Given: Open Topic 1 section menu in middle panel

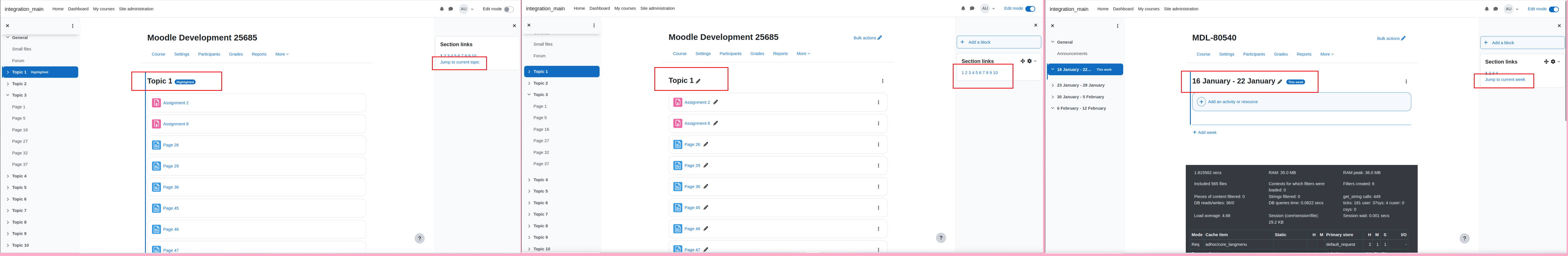Looking at the screenshot, I should coord(883,81).
